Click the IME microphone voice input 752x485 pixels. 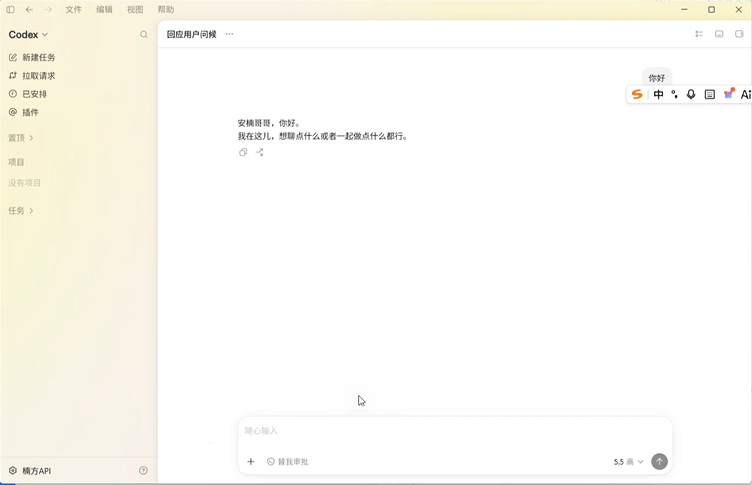[691, 95]
